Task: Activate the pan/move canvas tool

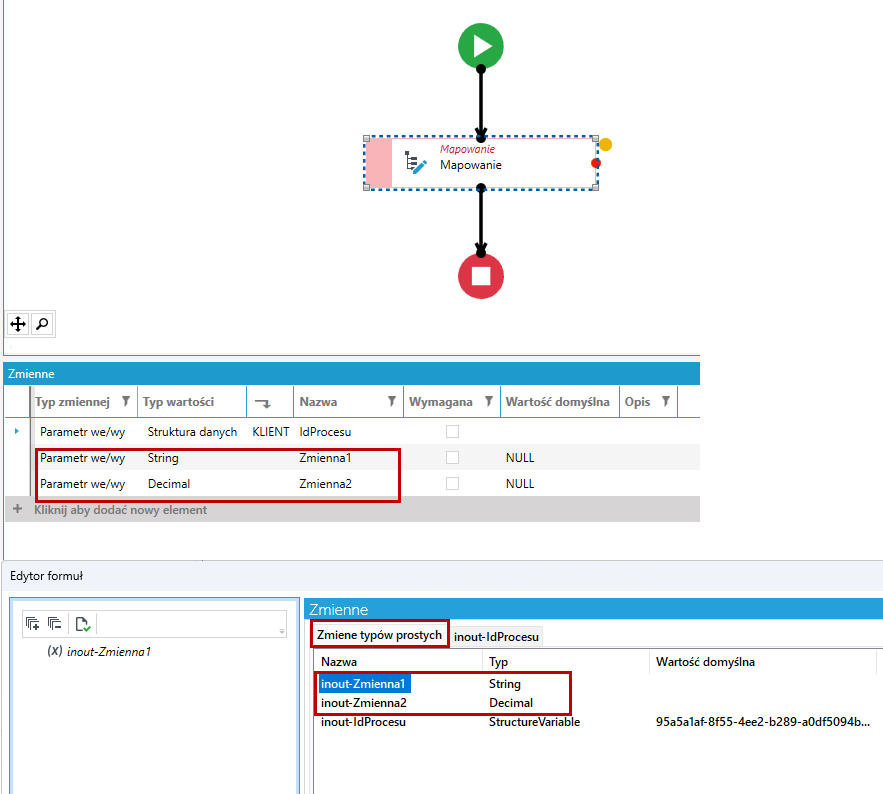Action: [18, 324]
